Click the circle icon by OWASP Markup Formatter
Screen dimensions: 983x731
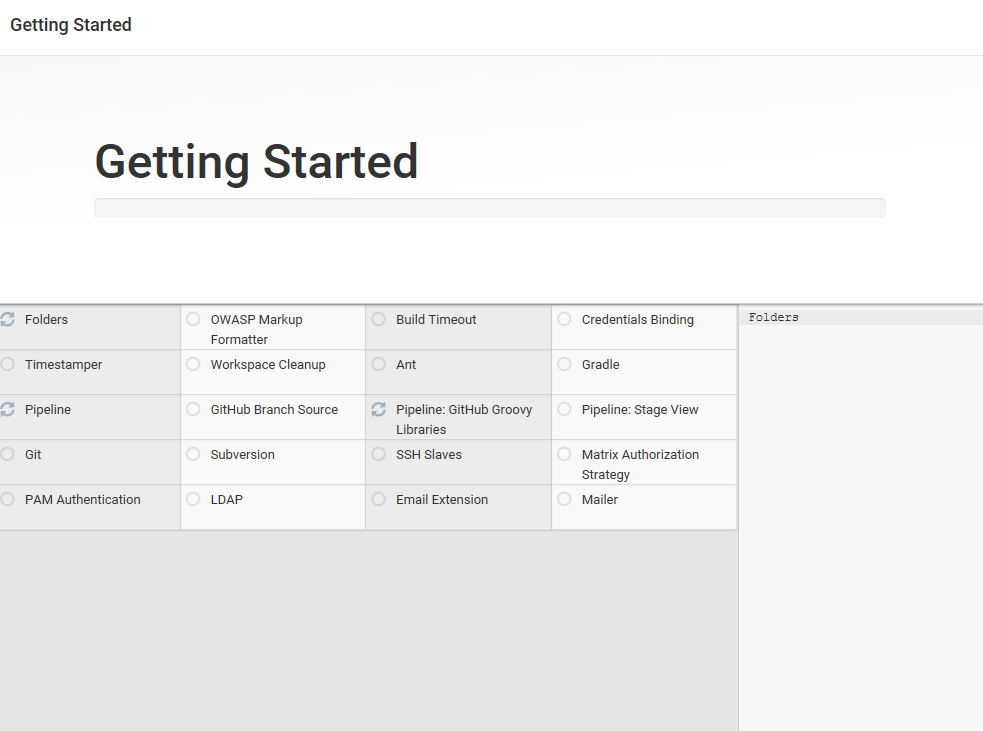(193, 319)
